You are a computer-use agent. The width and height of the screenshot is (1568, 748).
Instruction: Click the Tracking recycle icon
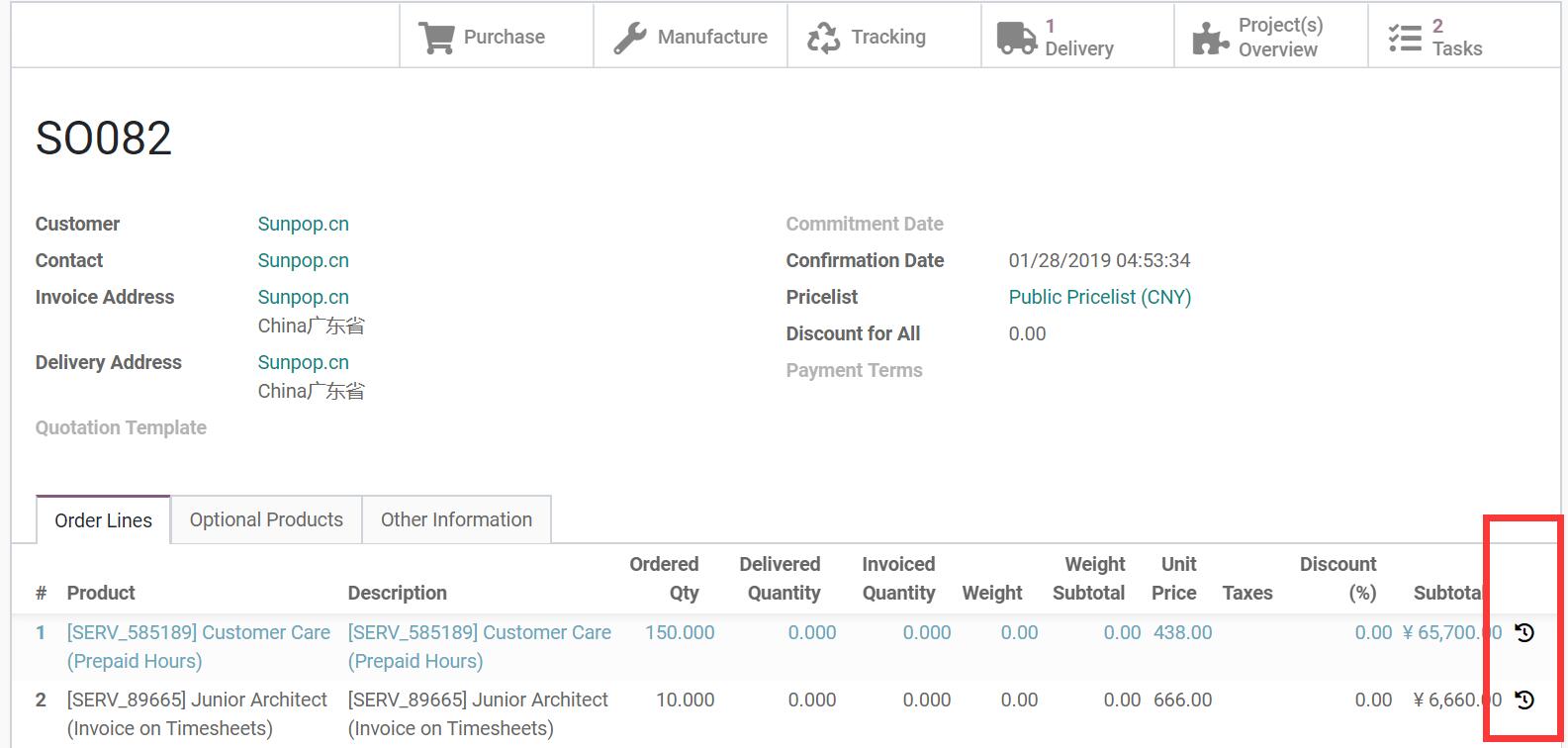[x=823, y=38]
